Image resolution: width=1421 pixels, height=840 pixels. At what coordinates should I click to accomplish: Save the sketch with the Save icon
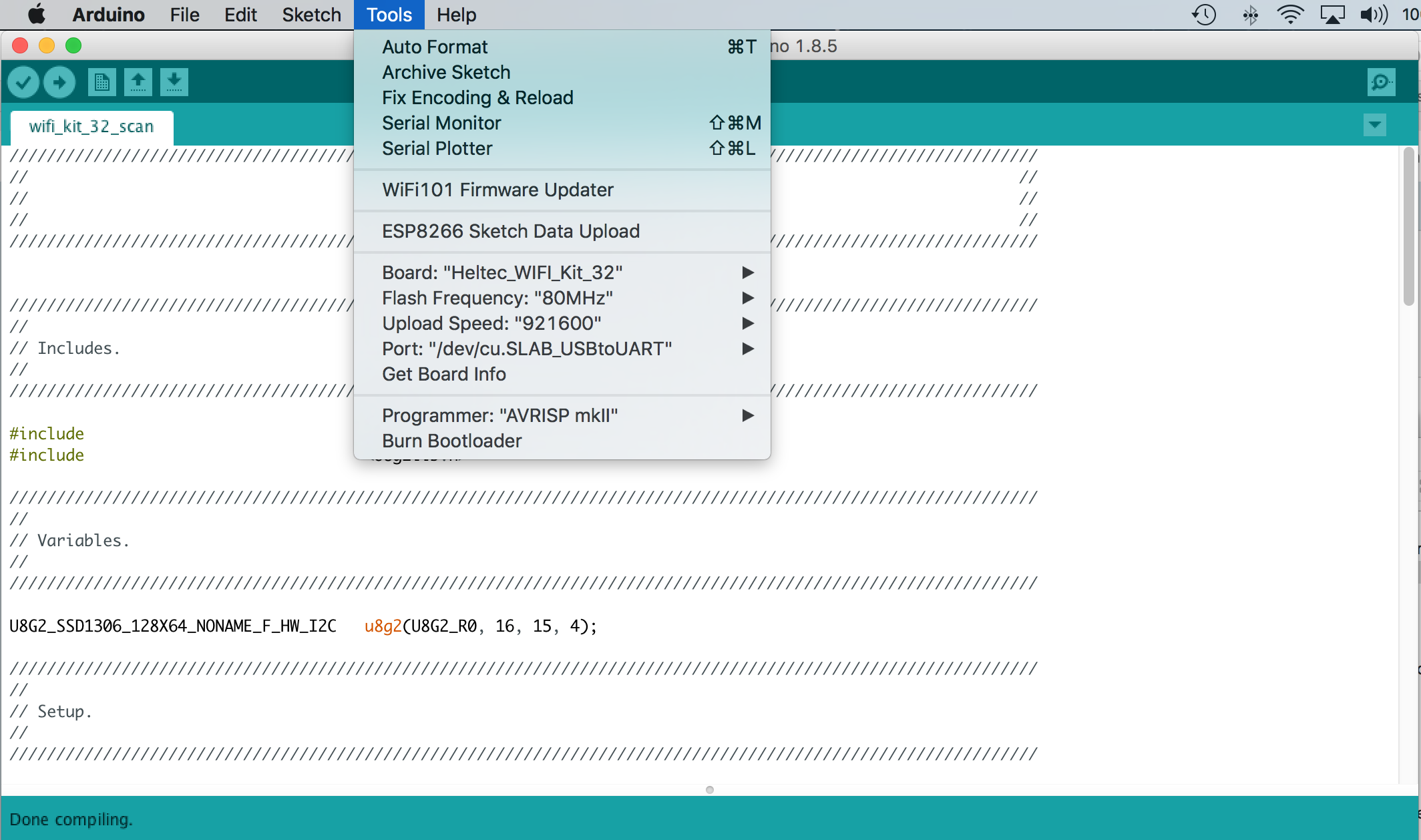pyautogui.click(x=174, y=82)
